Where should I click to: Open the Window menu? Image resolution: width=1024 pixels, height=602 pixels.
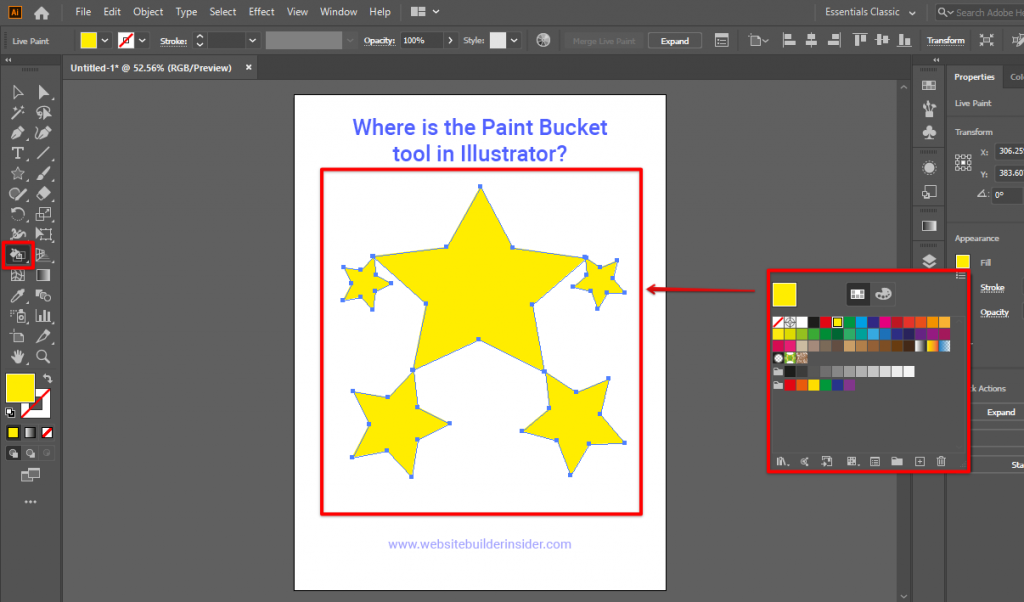(338, 11)
